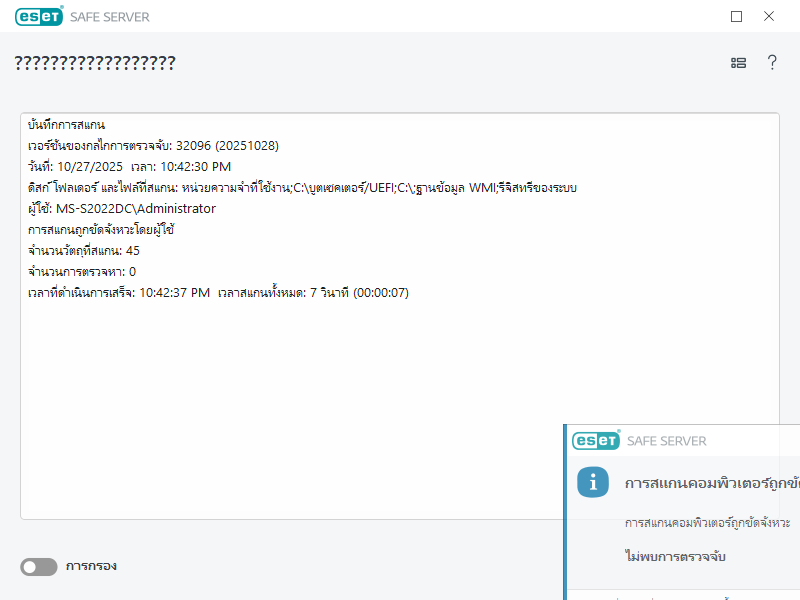Screen dimensions: 800x600
Task: Close the ESET Safe Server window
Action: pyautogui.click(x=769, y=16)
